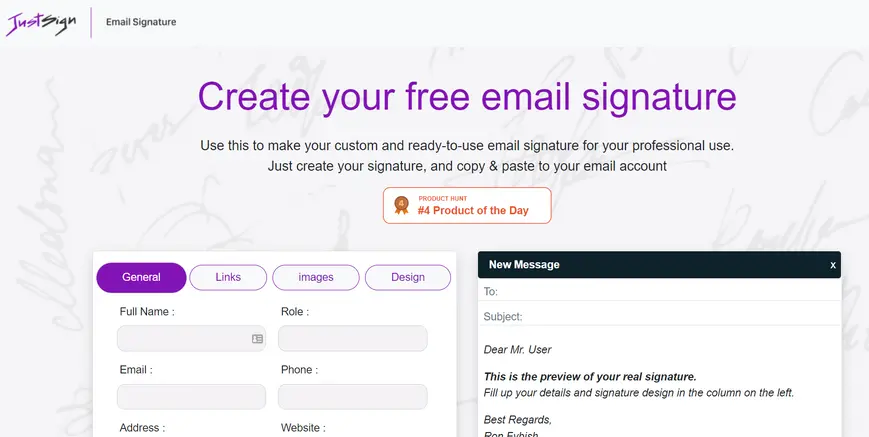Viewport: 869px width, 437px height.
Task: Click the New Message title bar
Action: point(650,265)
